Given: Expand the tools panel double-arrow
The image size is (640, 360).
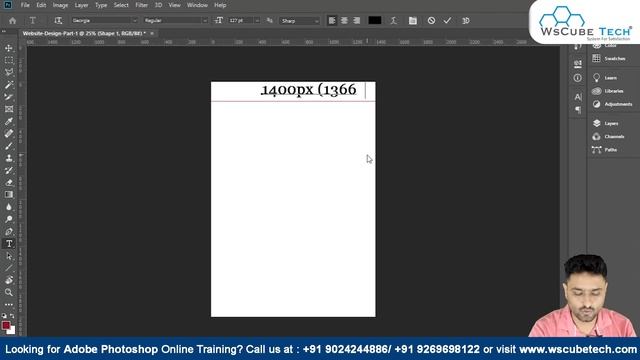Looking at the screenshot, I should 4,31.
